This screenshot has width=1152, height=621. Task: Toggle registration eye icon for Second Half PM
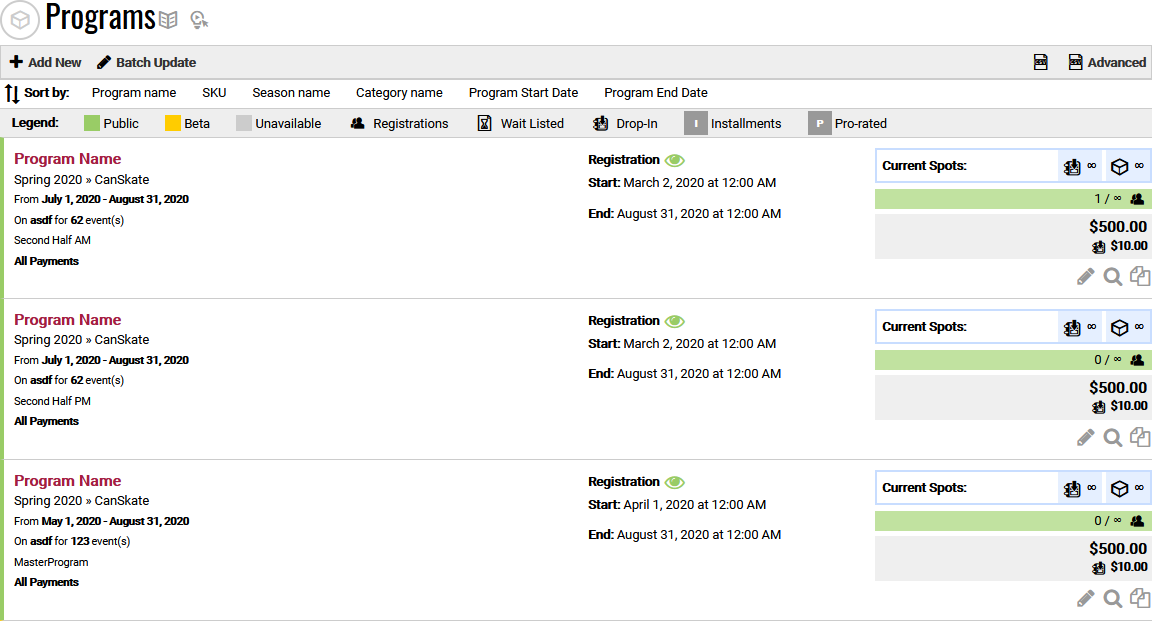click(x=675, y=321)
